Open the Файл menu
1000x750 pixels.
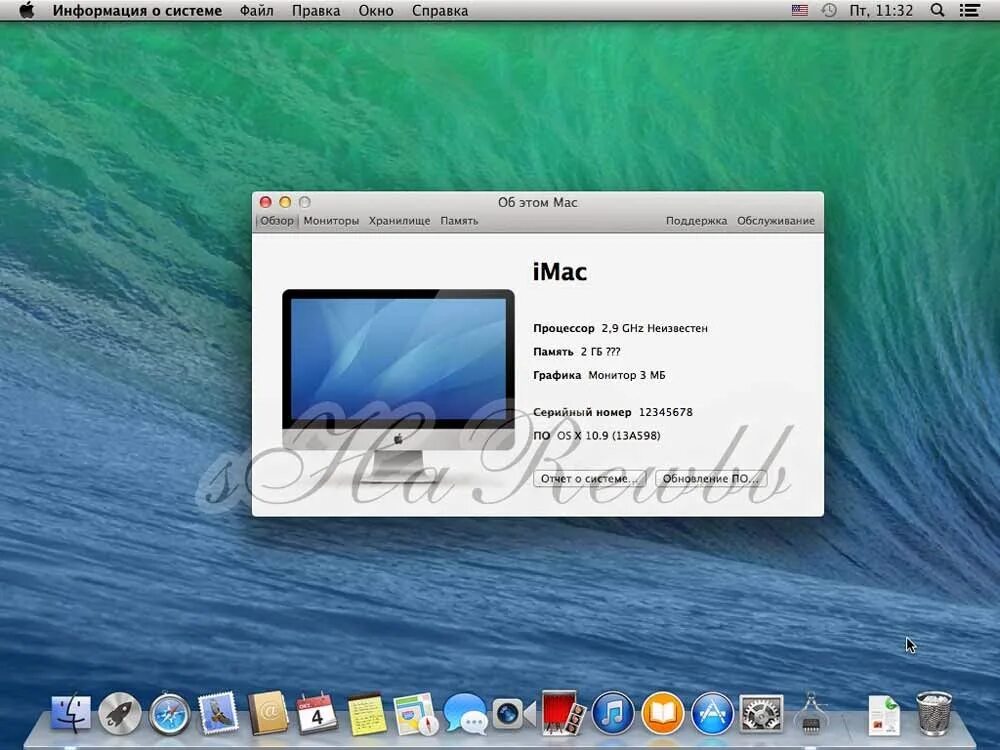coord(256,11)
